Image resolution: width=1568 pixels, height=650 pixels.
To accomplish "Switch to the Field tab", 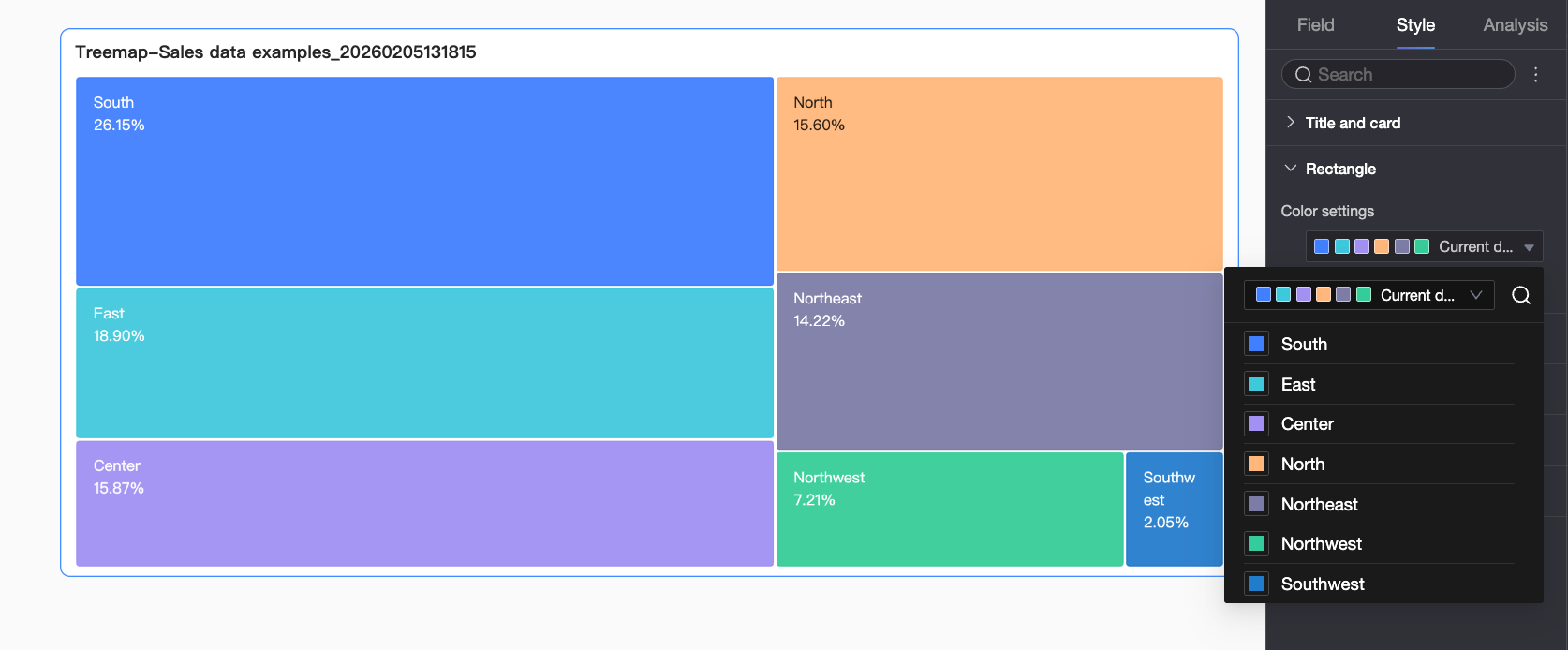I will point(1315,25).
